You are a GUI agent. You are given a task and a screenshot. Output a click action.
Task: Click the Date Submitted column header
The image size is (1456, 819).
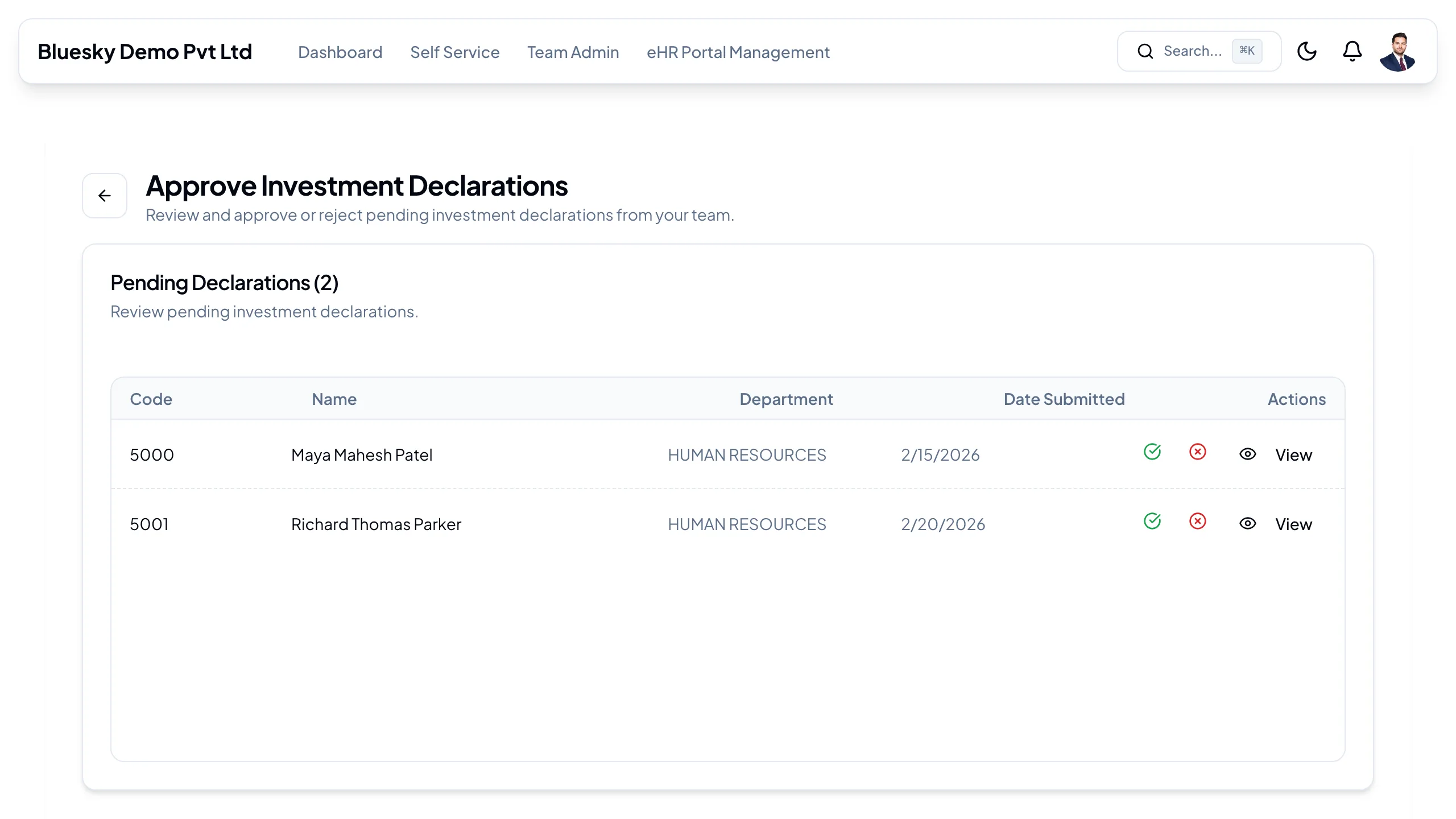pyautogui.click(x=1064, y=399)
